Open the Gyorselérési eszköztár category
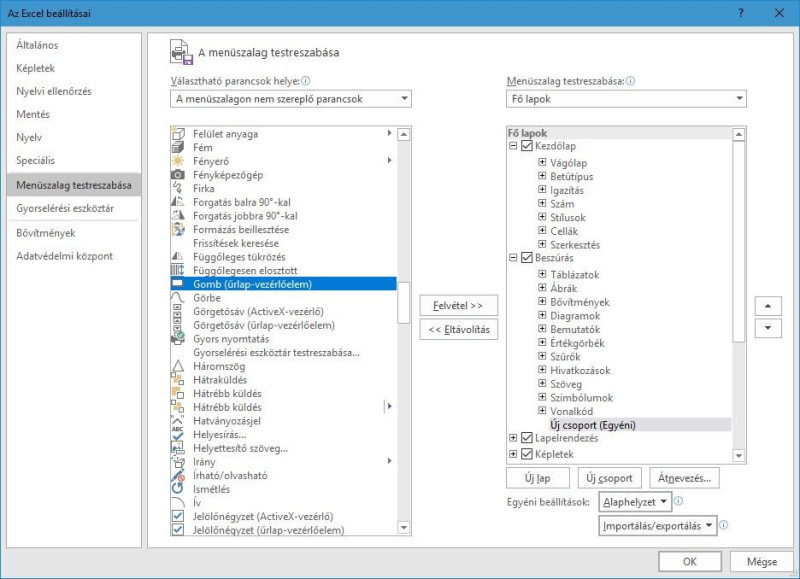The image size is (800, 579). tap(74, 208)
